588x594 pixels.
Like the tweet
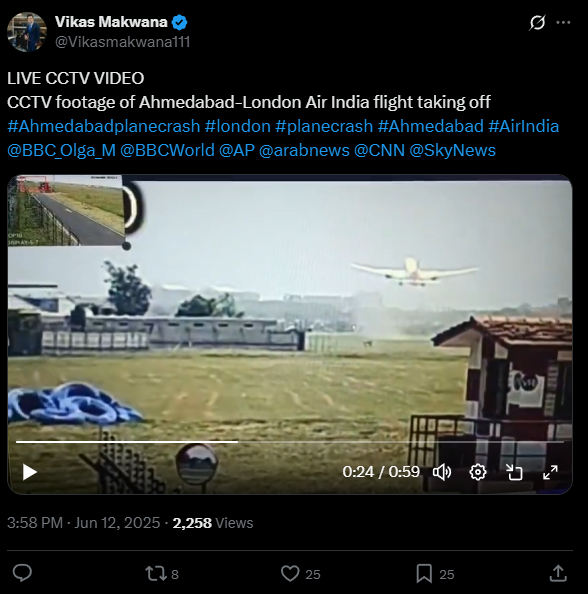pyautogui.click(x=301, y=574)
